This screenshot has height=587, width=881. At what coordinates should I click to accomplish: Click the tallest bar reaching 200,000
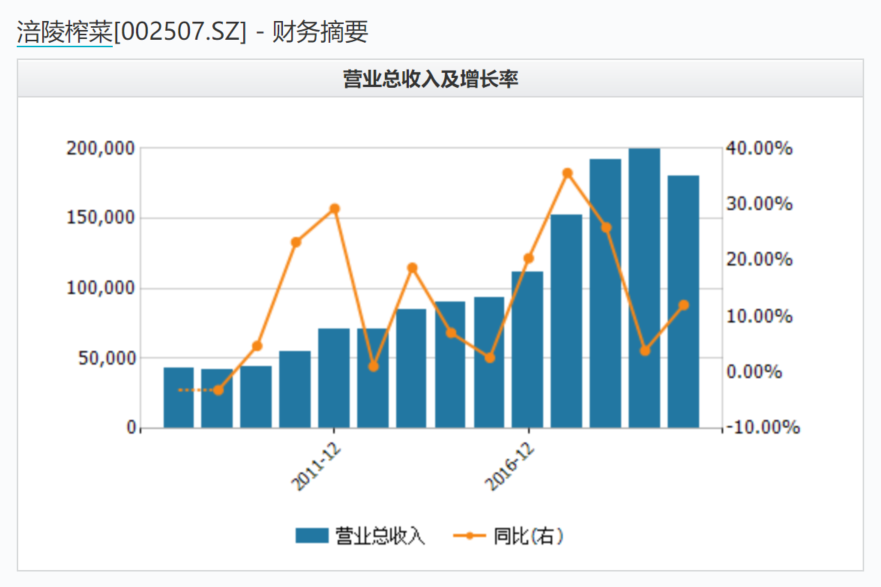644,288
